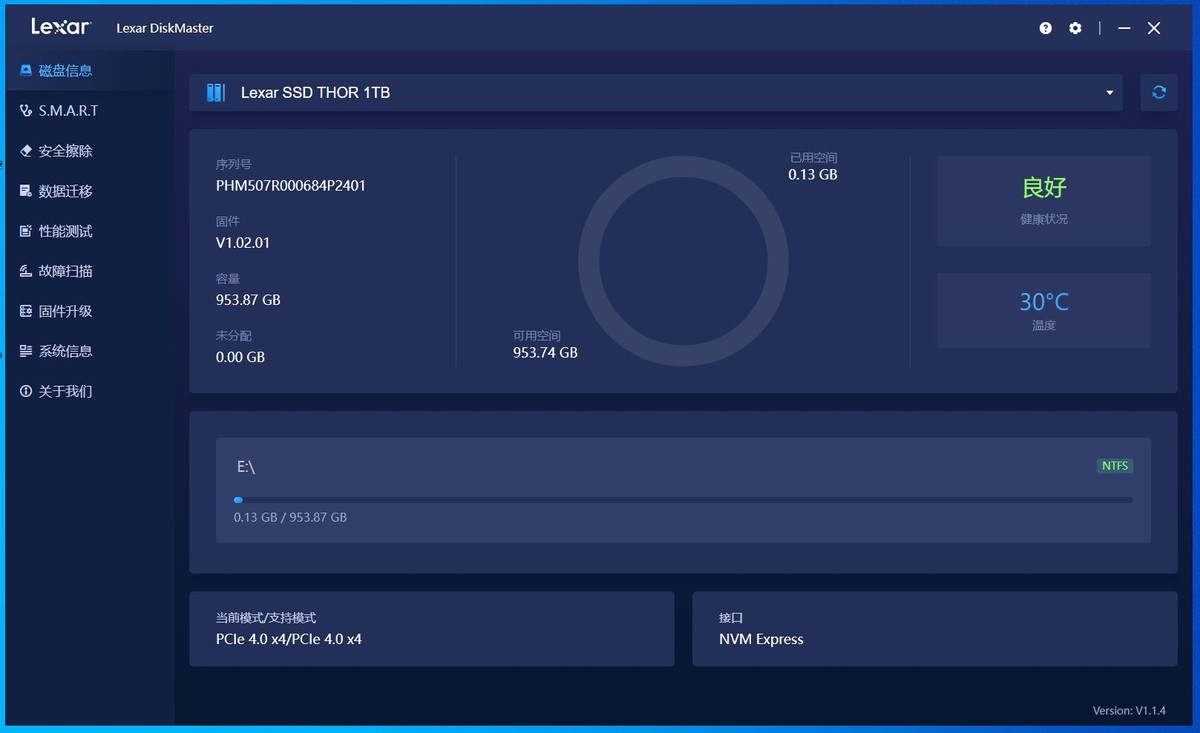Click the 数据迁移 sidebar icon
Viewport: 1200px width, 733px height.
[x=26, y=190]
